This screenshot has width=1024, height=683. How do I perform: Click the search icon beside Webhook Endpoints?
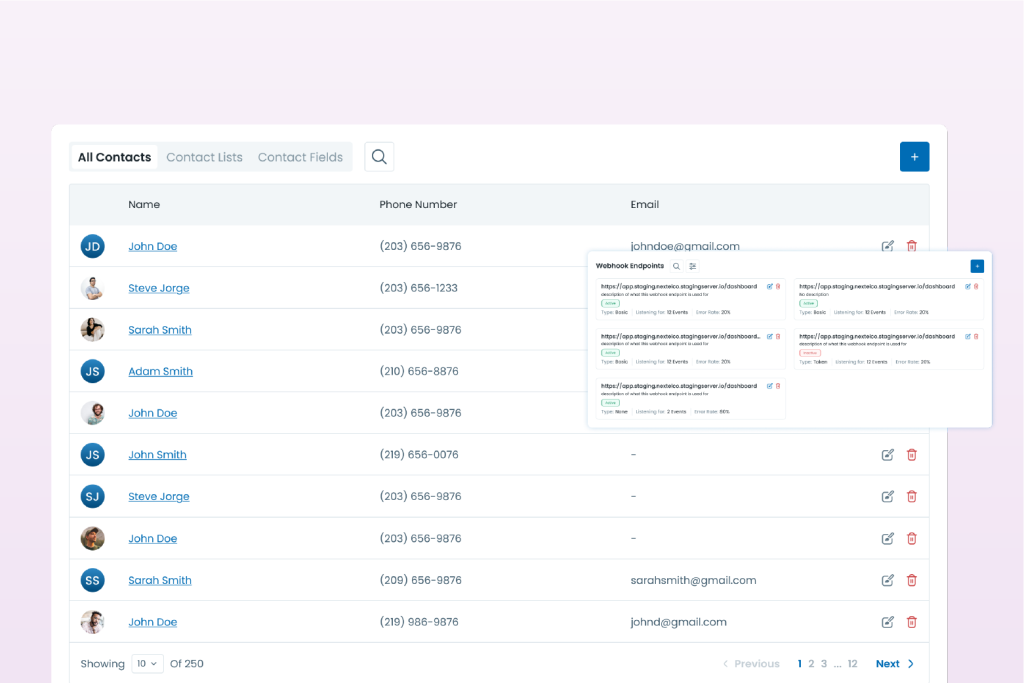[677, 267]
